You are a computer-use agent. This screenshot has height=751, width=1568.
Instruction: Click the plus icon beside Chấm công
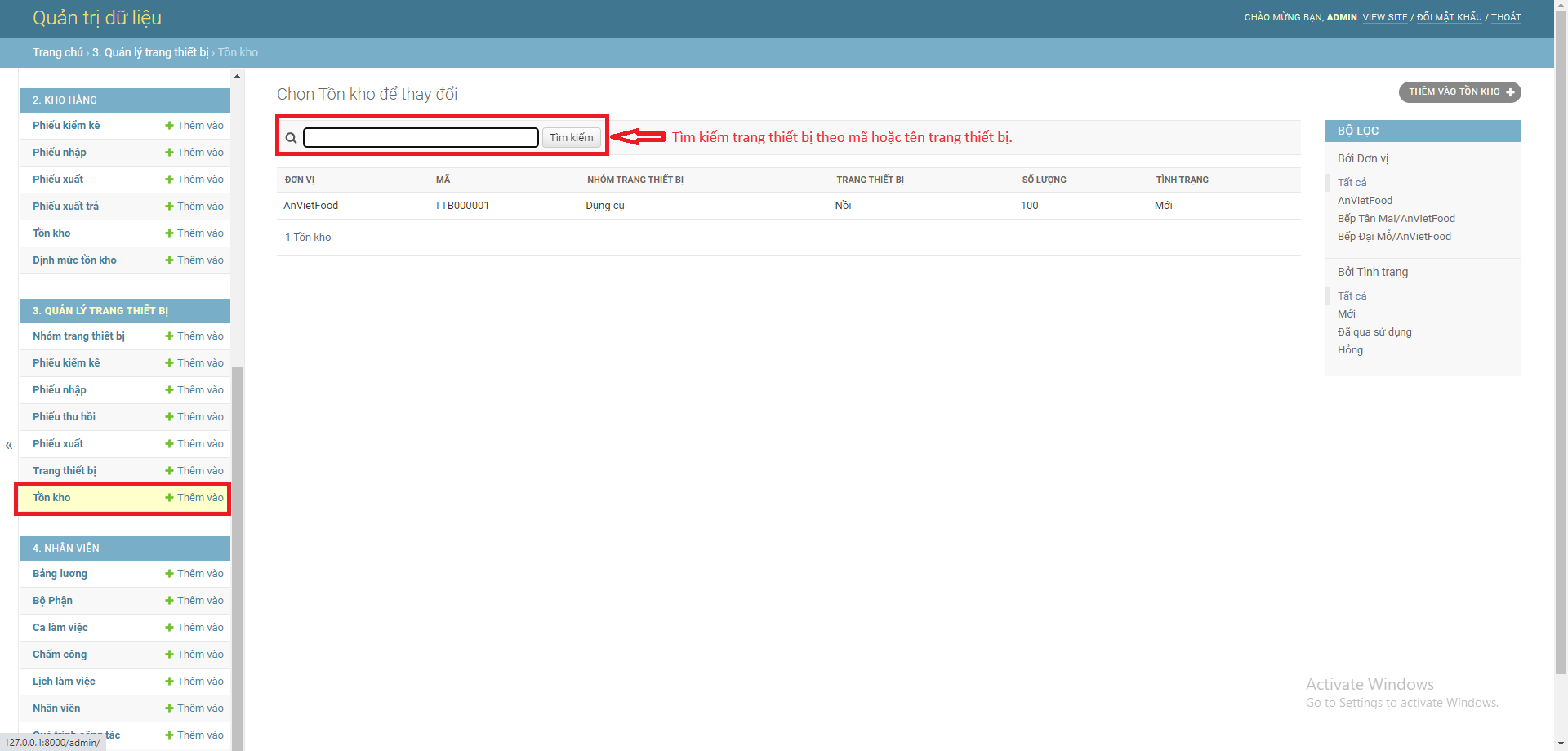(168, 654)
